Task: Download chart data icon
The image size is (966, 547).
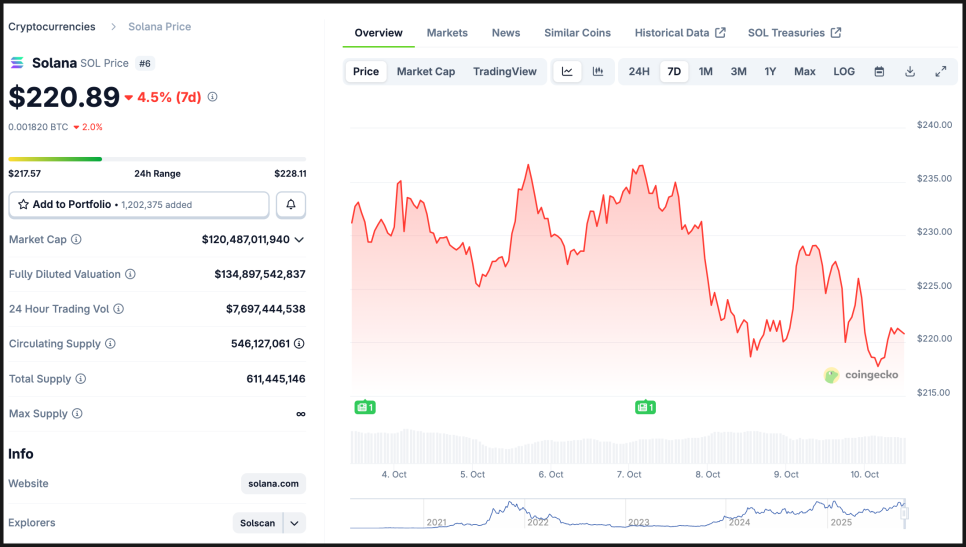Action: [x=910, y=72]
